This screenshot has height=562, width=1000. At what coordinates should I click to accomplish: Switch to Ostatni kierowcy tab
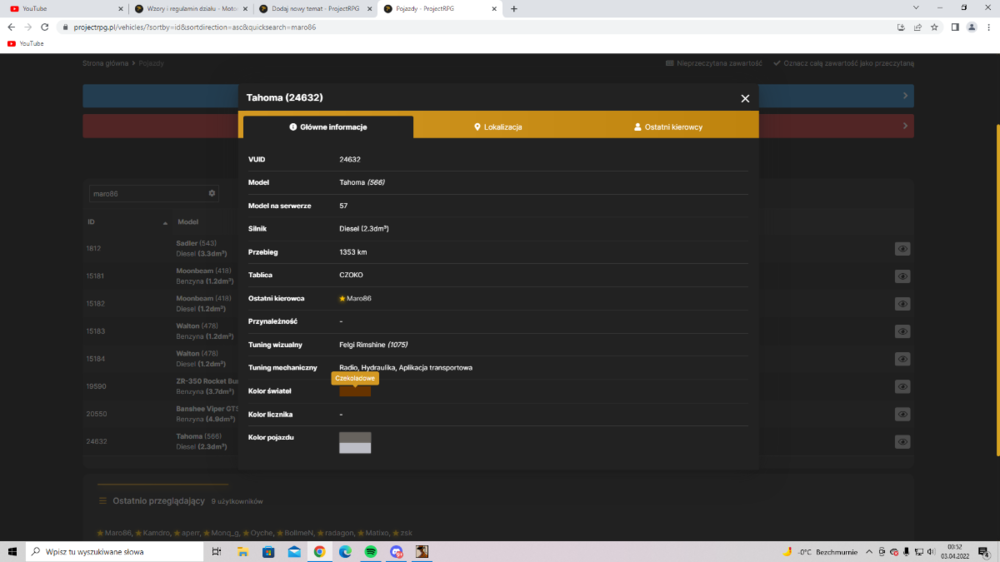668,127
